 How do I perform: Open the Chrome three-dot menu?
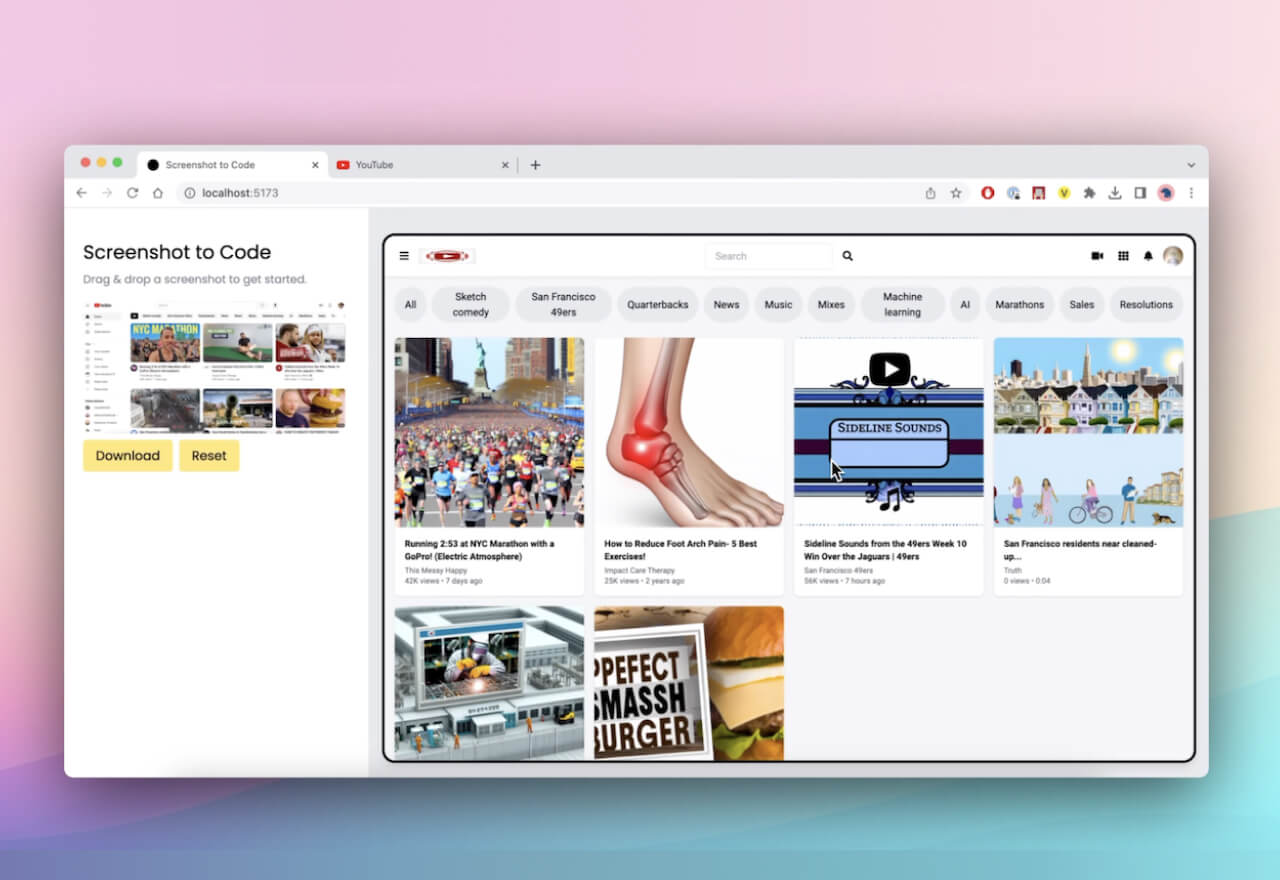pos(1191,193)
